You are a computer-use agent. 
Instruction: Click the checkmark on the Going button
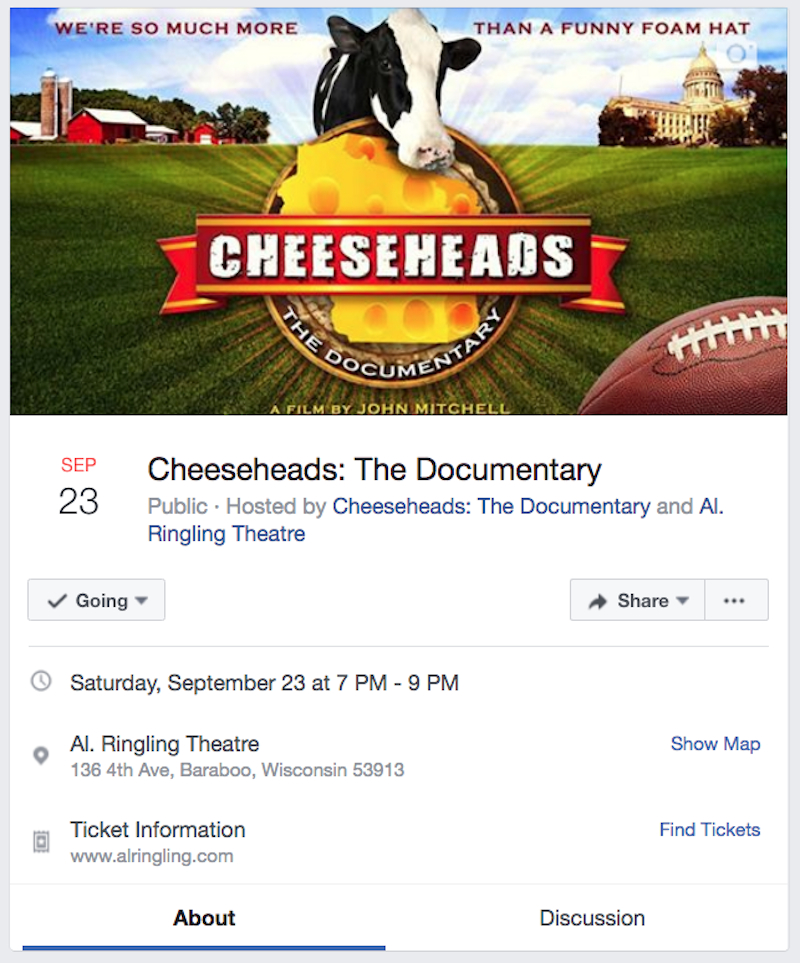(57, 601)
